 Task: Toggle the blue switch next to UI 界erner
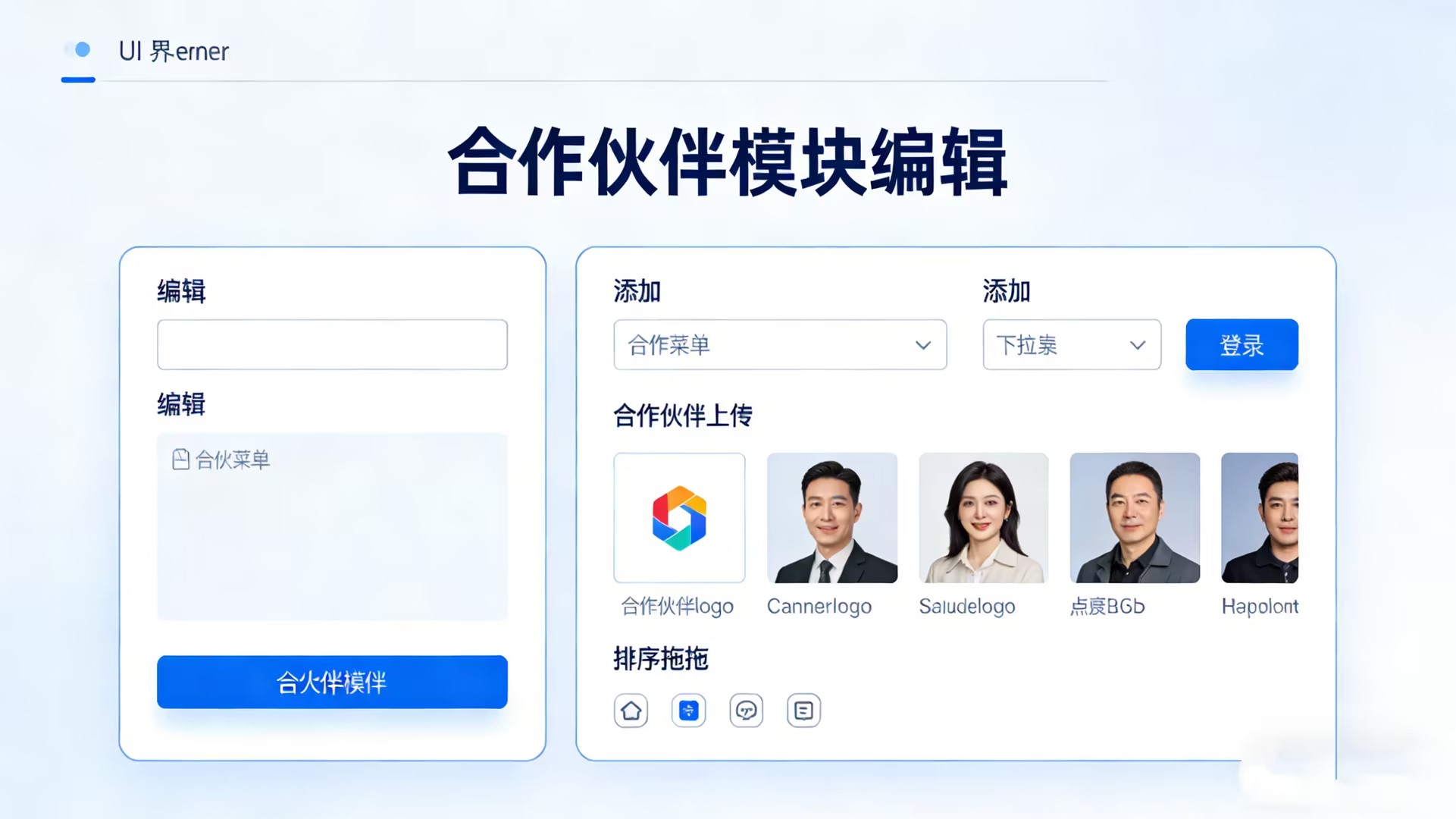click(x=77, y=50)
